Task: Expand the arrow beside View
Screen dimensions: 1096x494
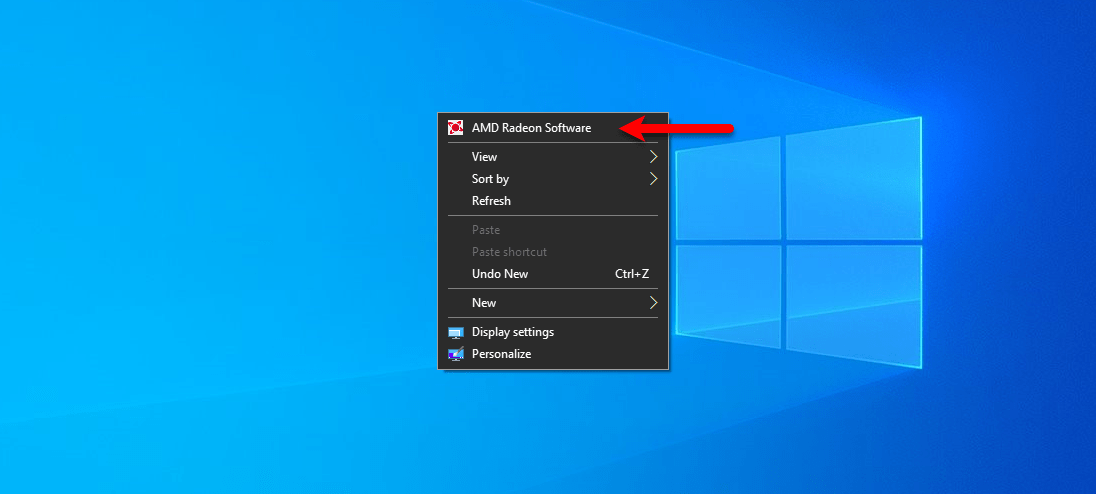Action: pos(654,157)
